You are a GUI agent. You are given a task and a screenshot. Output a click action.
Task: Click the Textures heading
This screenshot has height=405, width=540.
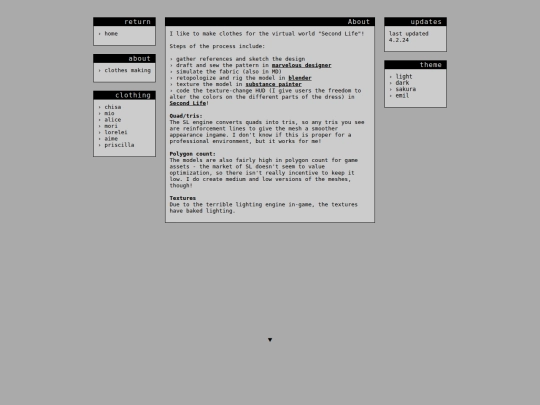(183, 198)
